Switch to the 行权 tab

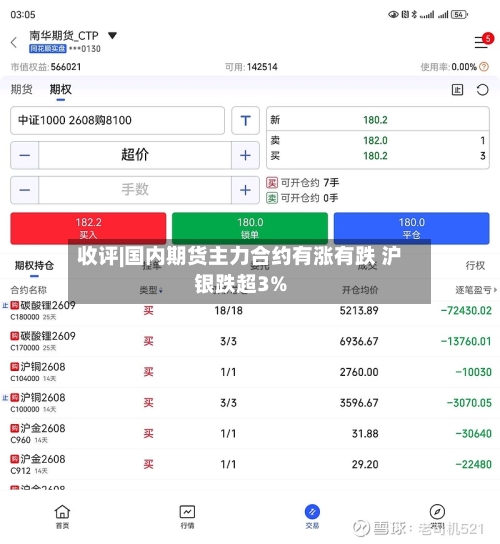pos(475,265)
